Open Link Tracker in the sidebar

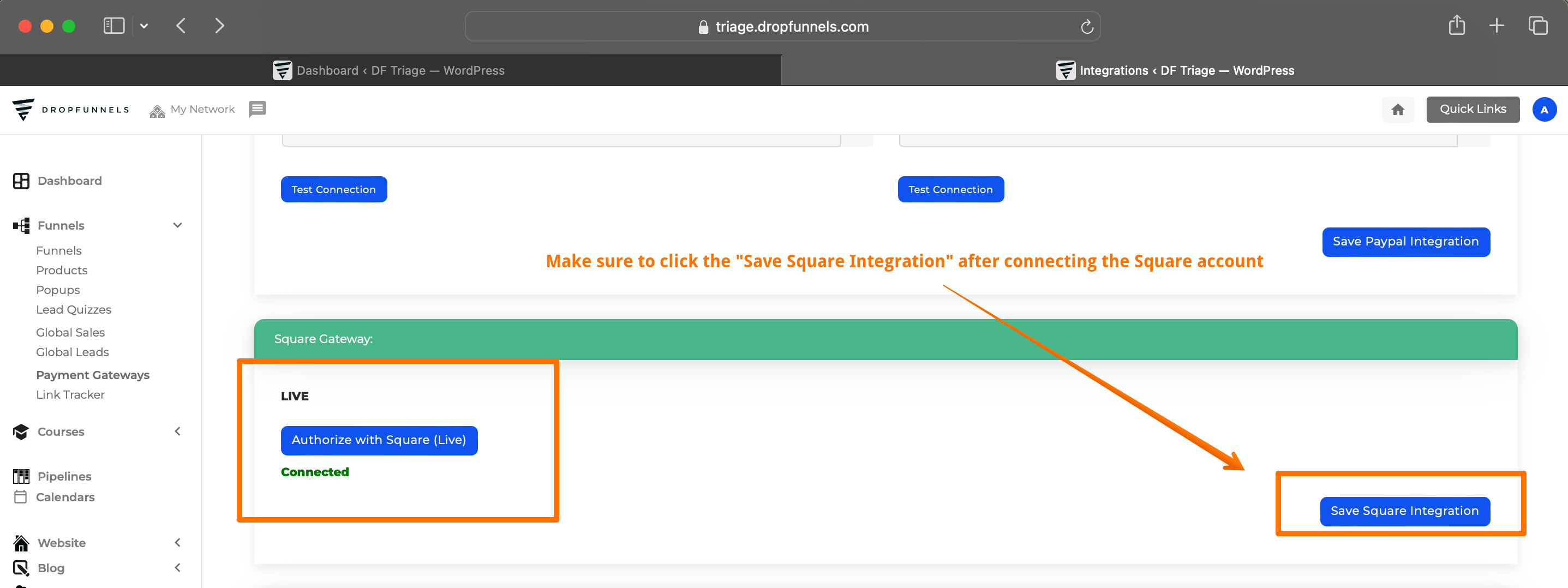pyautogui.click(x=70, y=394)
